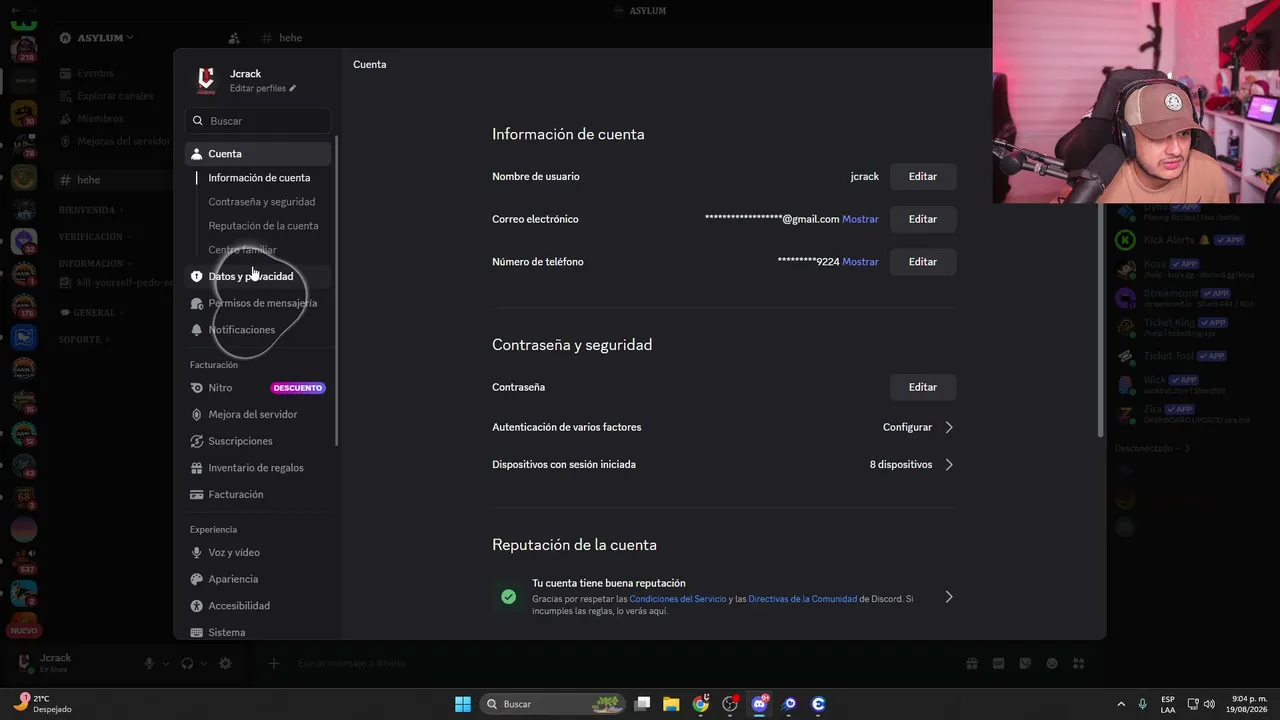Expand the account reputation status arrow

click(949, 597)
